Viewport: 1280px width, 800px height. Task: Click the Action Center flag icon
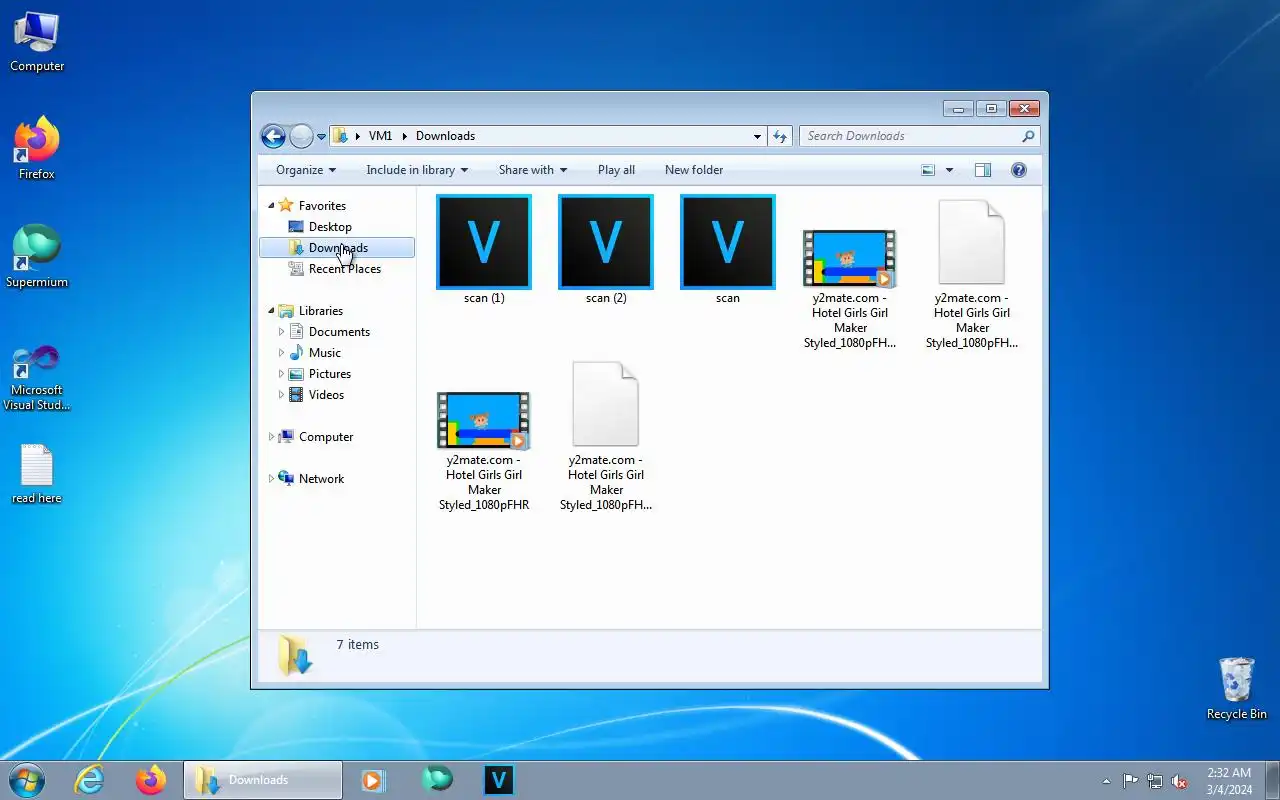[1130, 781]
